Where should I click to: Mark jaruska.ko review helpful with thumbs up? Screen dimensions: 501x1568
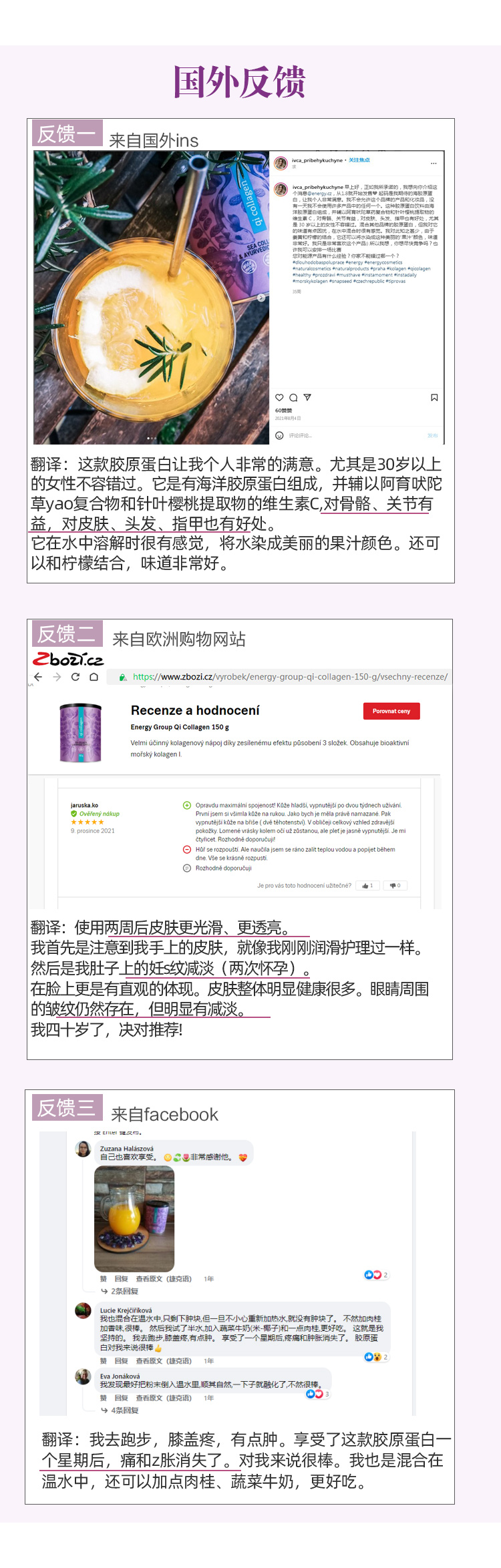pos(367,885)
